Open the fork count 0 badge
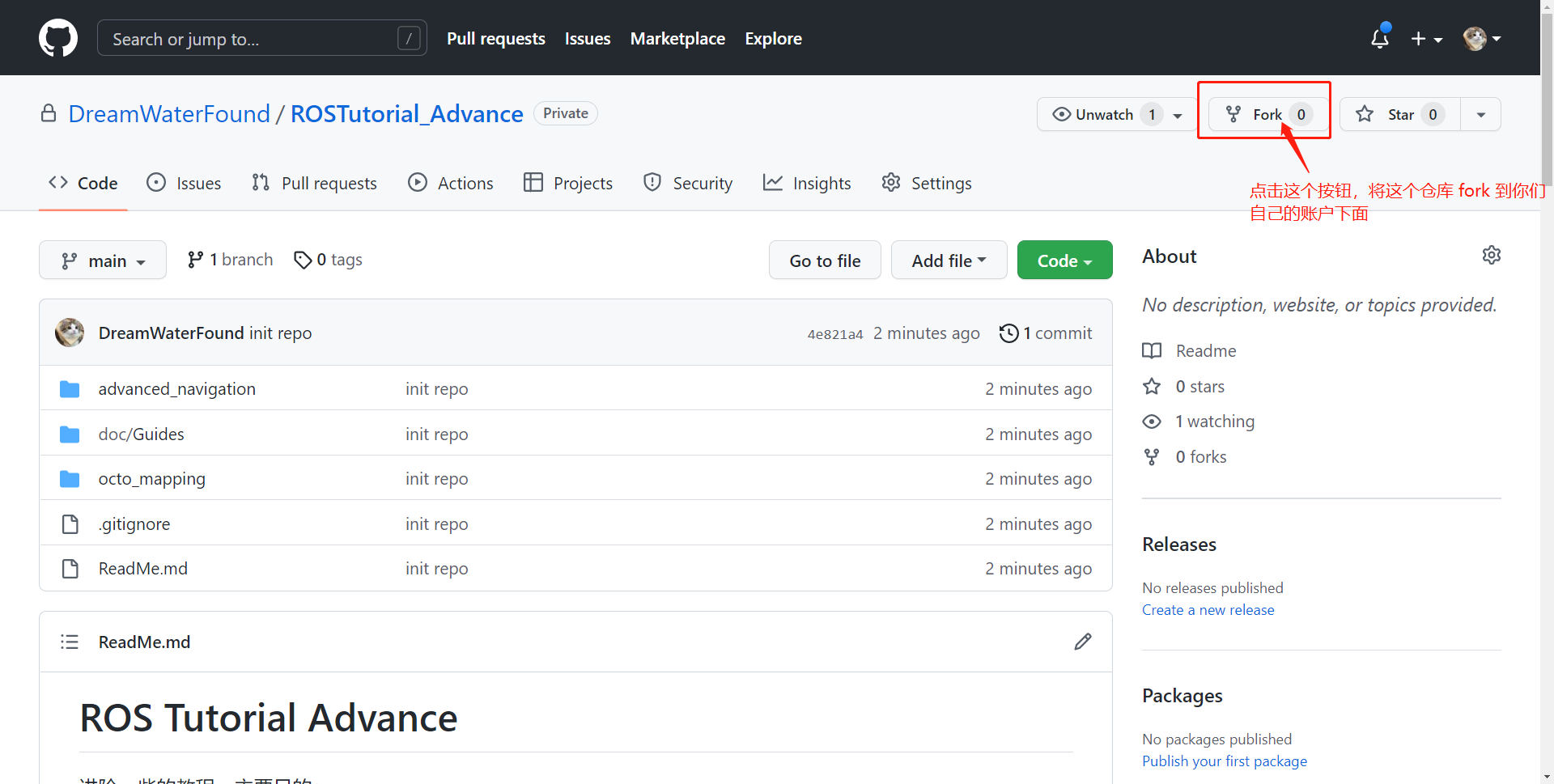Viewport: 1554px width, 784px height. click(1301, 114)
